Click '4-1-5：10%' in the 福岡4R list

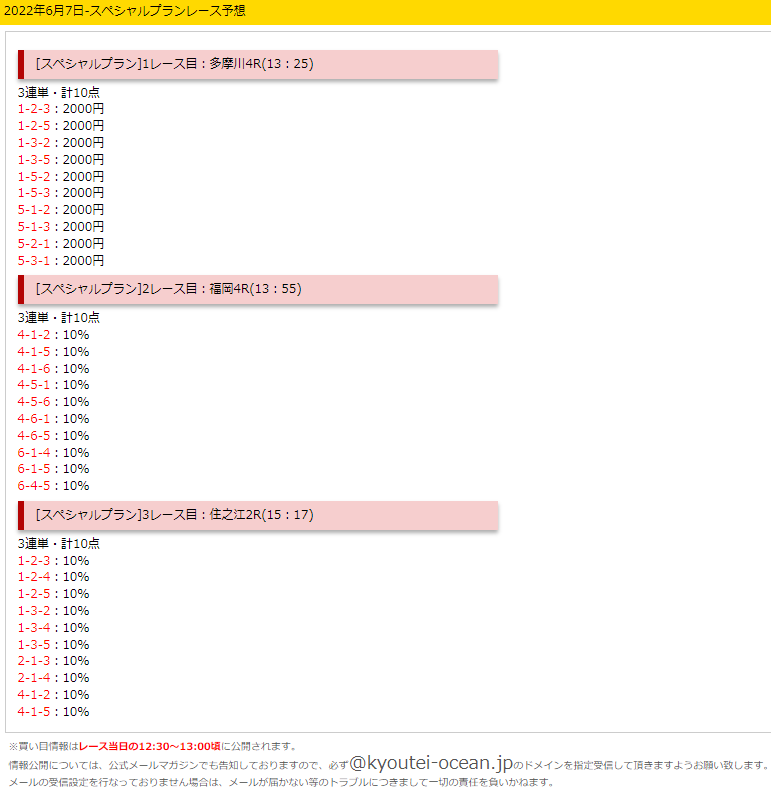click(x=54, y=351)
